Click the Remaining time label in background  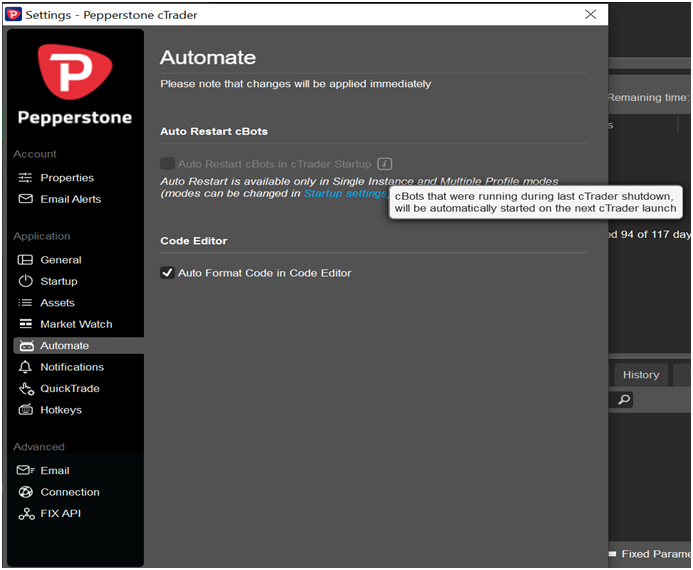[x=648, y=98]
